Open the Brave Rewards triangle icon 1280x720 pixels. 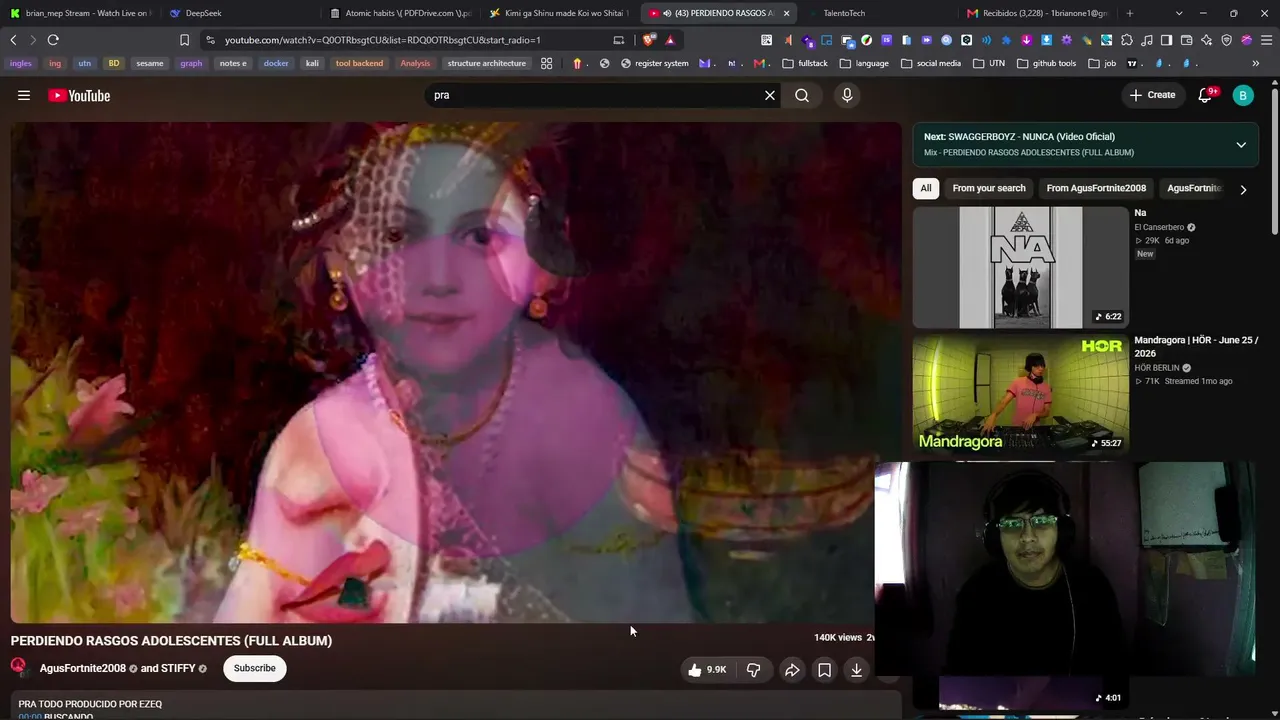coord(670,40)
